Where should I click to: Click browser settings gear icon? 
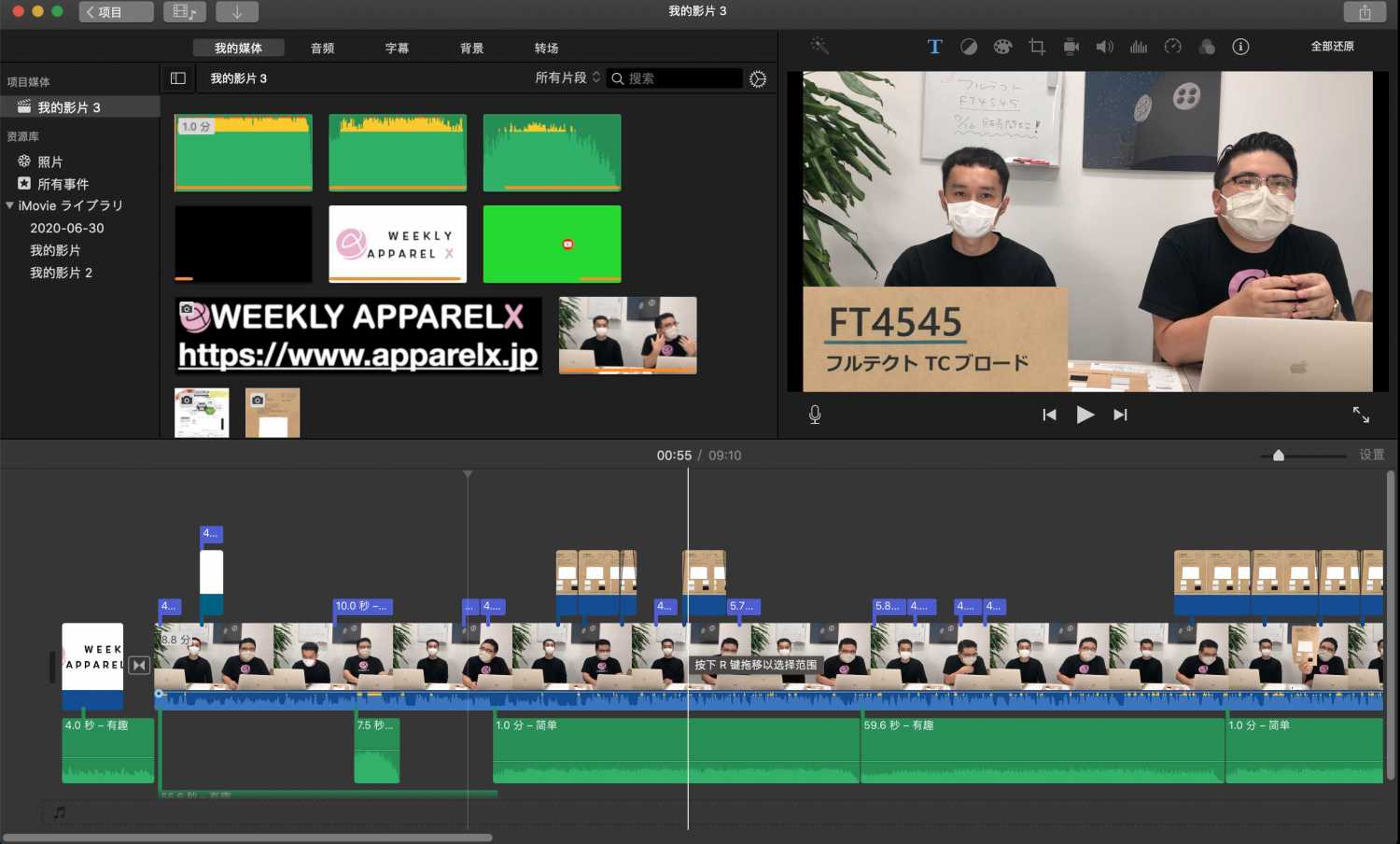point(758,79)
